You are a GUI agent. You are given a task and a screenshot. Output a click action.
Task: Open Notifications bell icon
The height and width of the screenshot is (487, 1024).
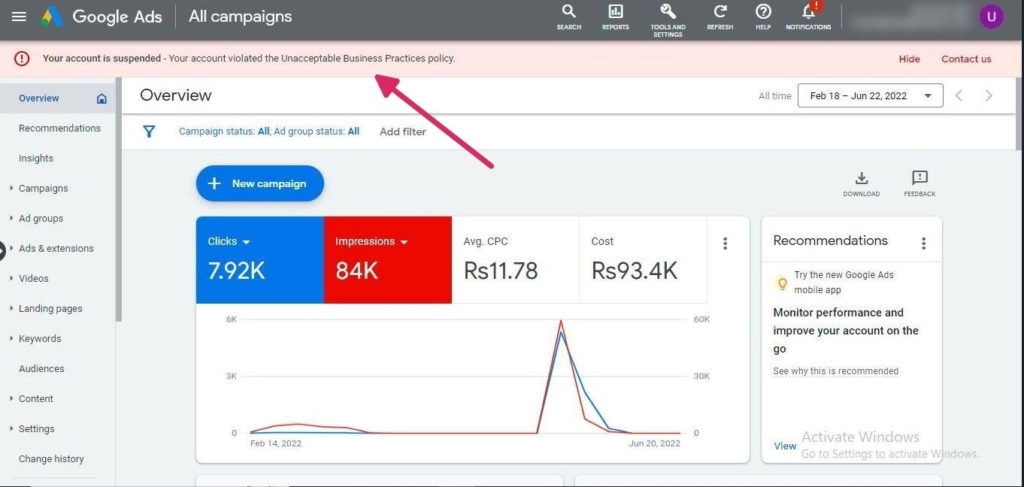tap(808, 12)
